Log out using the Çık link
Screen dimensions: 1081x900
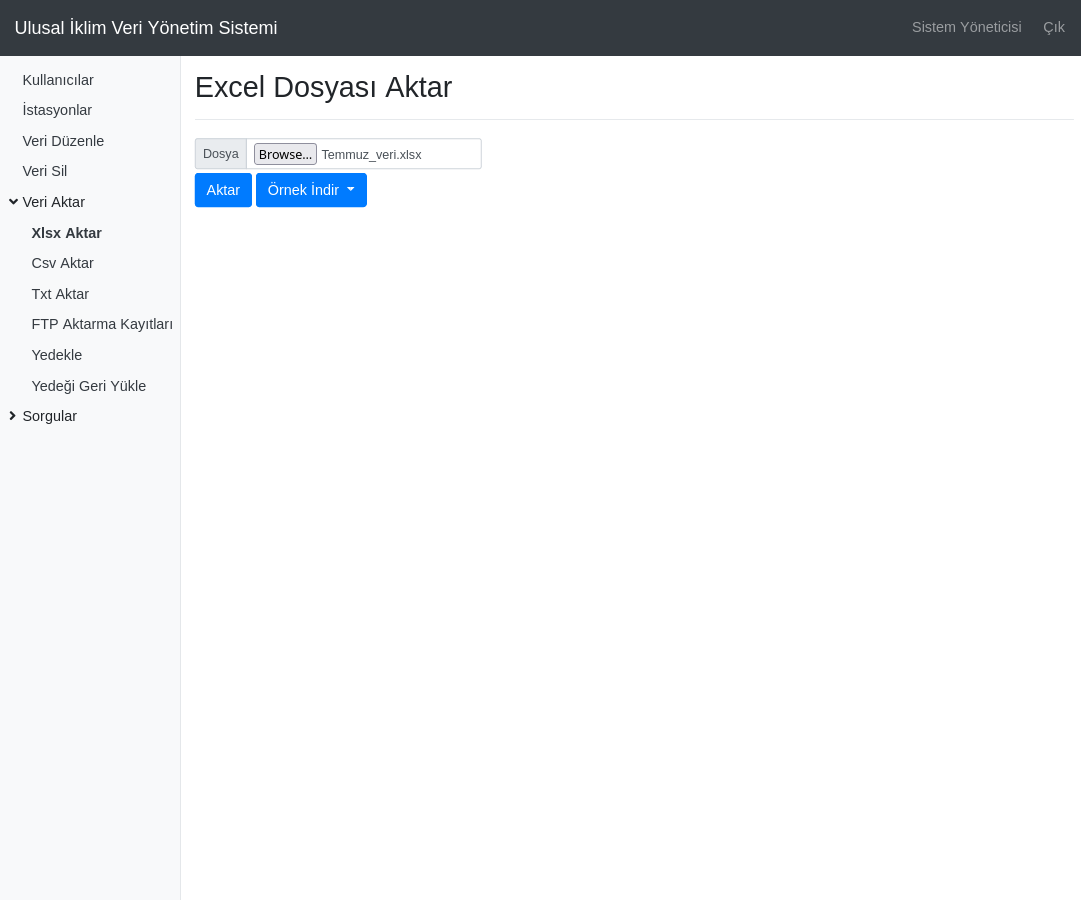[x=1053, y=28]
